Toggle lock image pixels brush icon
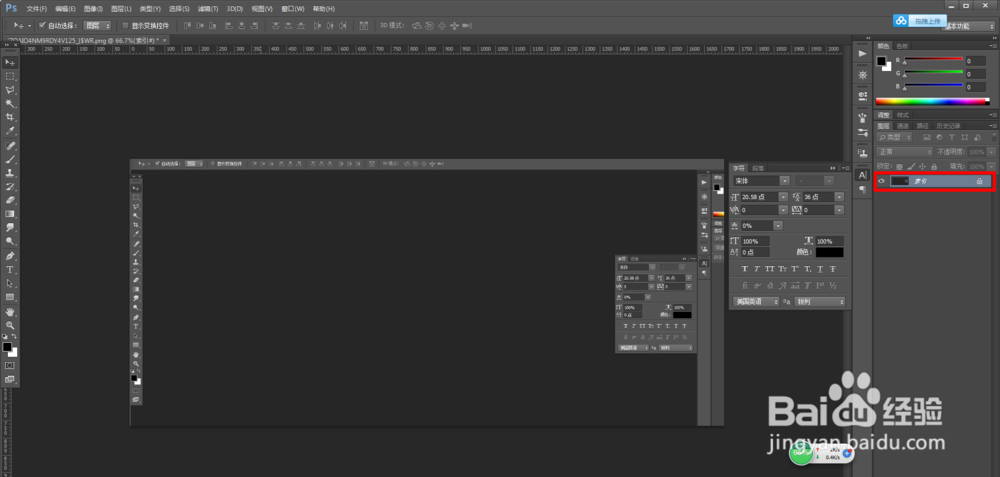This screenshot has height=477, width=1000. pos(911,166)
